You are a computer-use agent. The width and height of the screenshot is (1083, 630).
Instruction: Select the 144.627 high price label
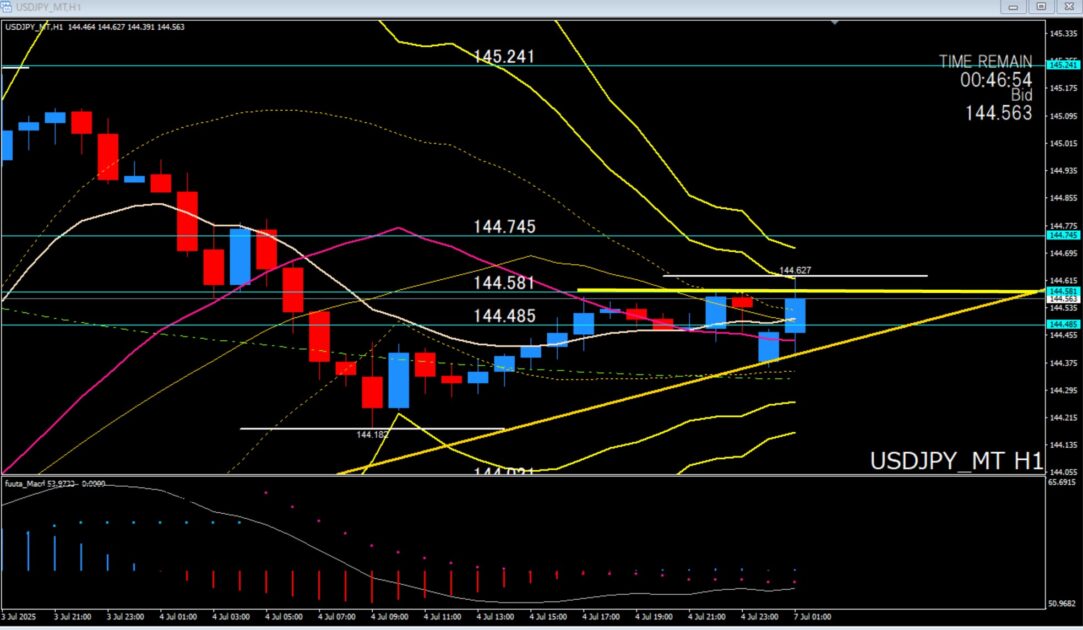coord(795,270)
